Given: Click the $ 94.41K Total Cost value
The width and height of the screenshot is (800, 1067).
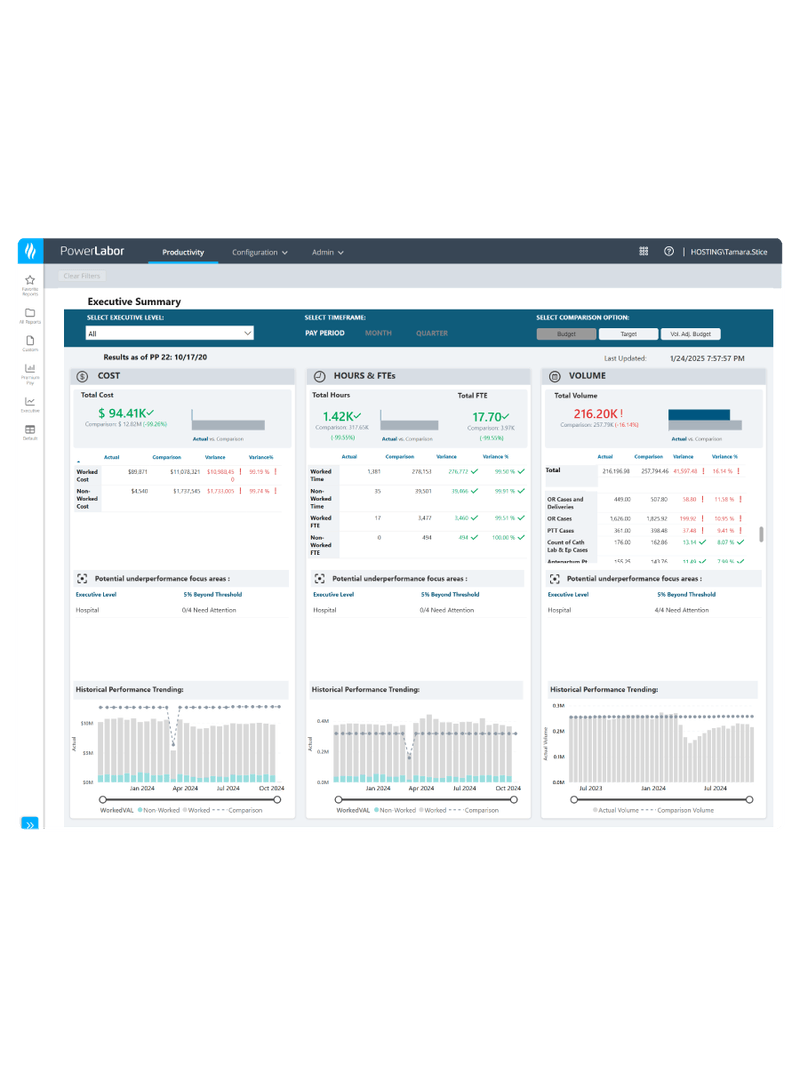Looking at the screenshot, I should (x=122, y=413).
